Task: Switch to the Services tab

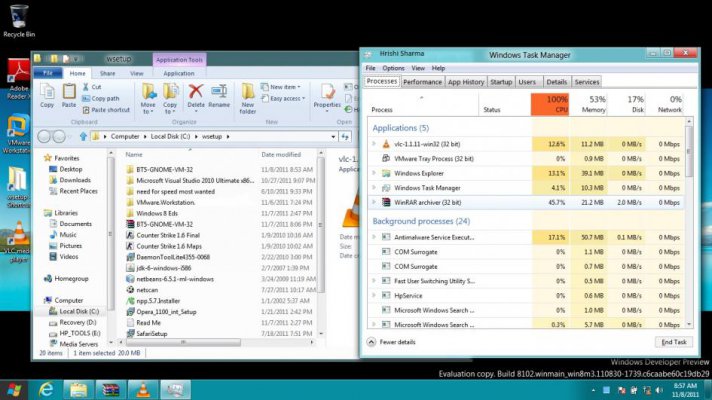Action: [x=587, y=82]
